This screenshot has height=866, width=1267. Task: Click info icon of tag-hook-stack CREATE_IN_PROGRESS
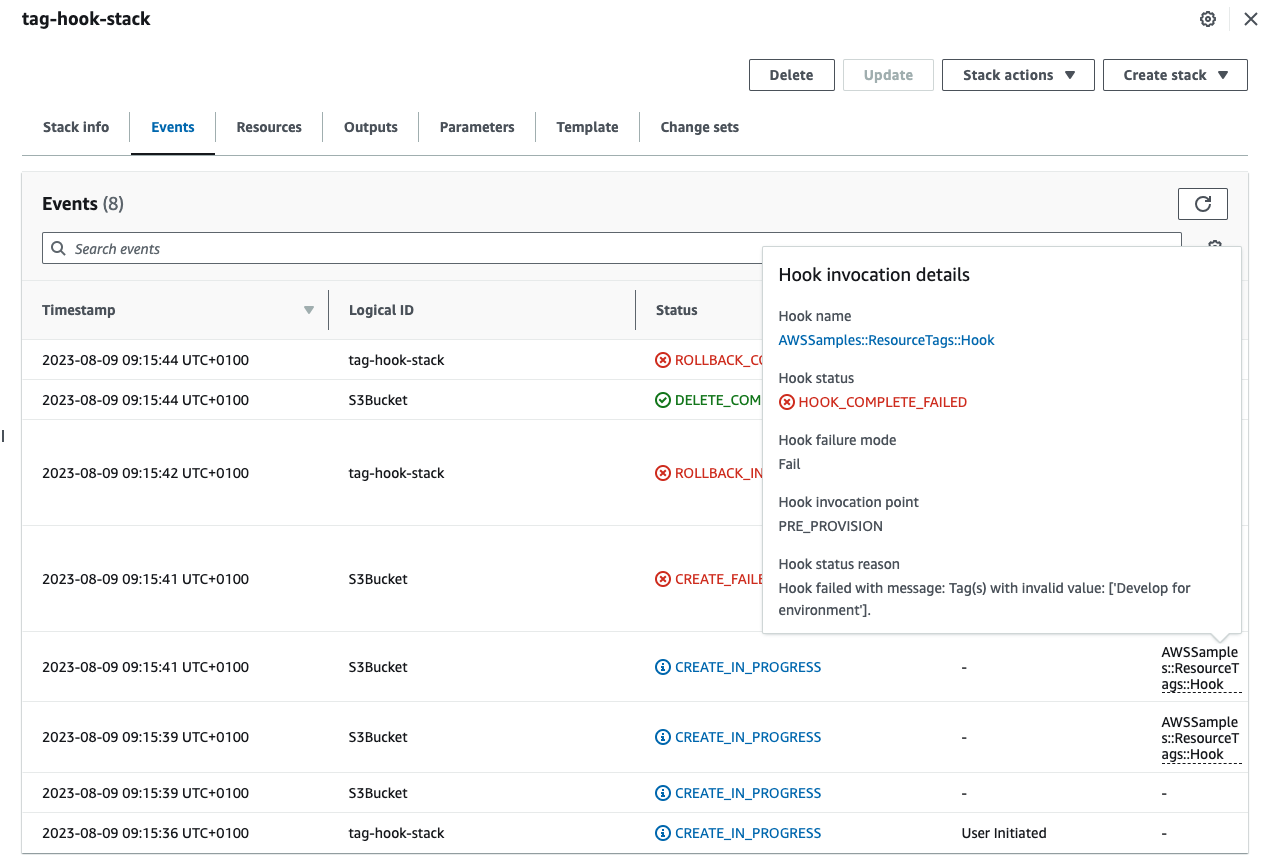[x=663, y=833]
